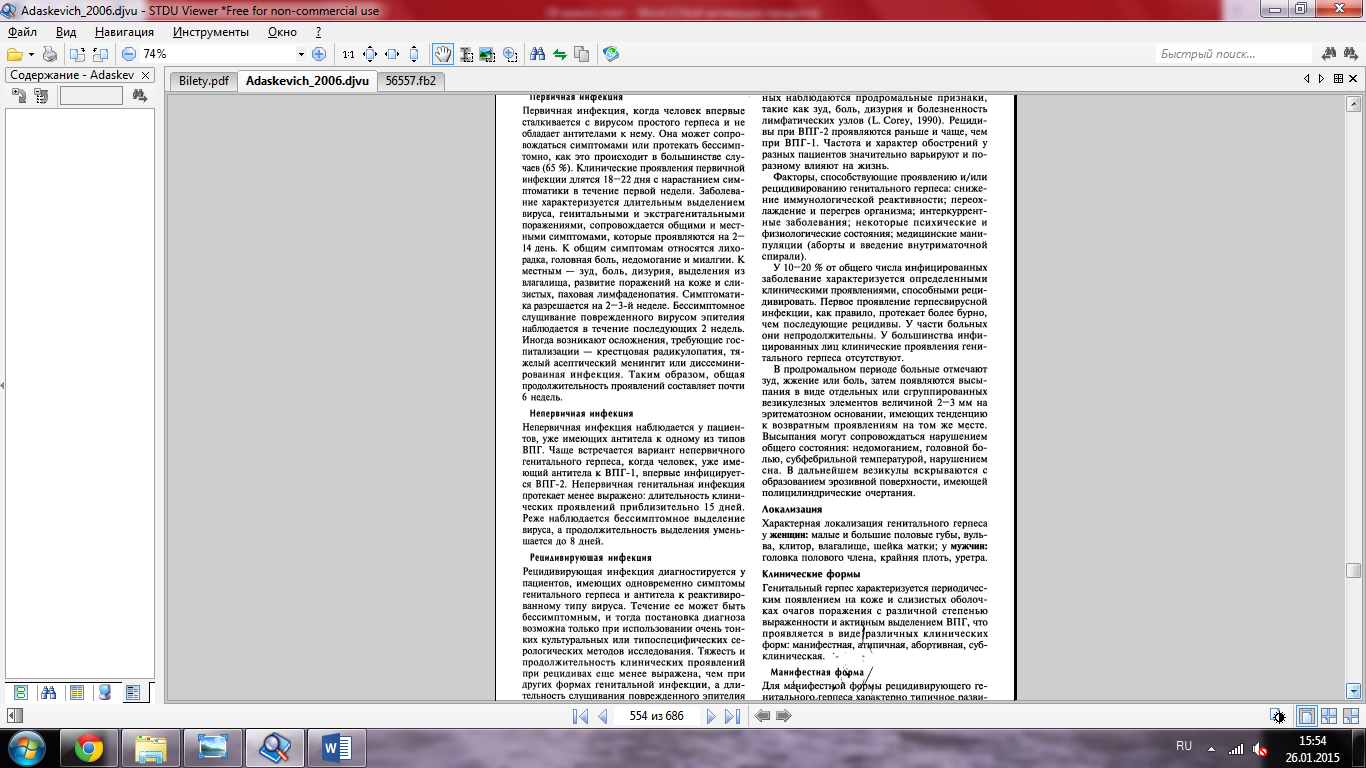1366x768 pixels.
Task: Show the contents panel tab icon
Action: [x=132, y=692]
